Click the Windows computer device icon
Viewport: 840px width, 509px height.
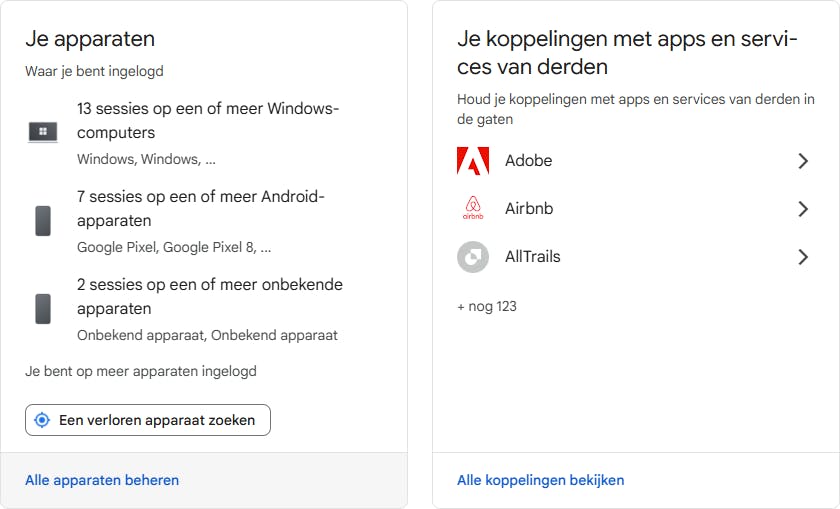point(43,132)
